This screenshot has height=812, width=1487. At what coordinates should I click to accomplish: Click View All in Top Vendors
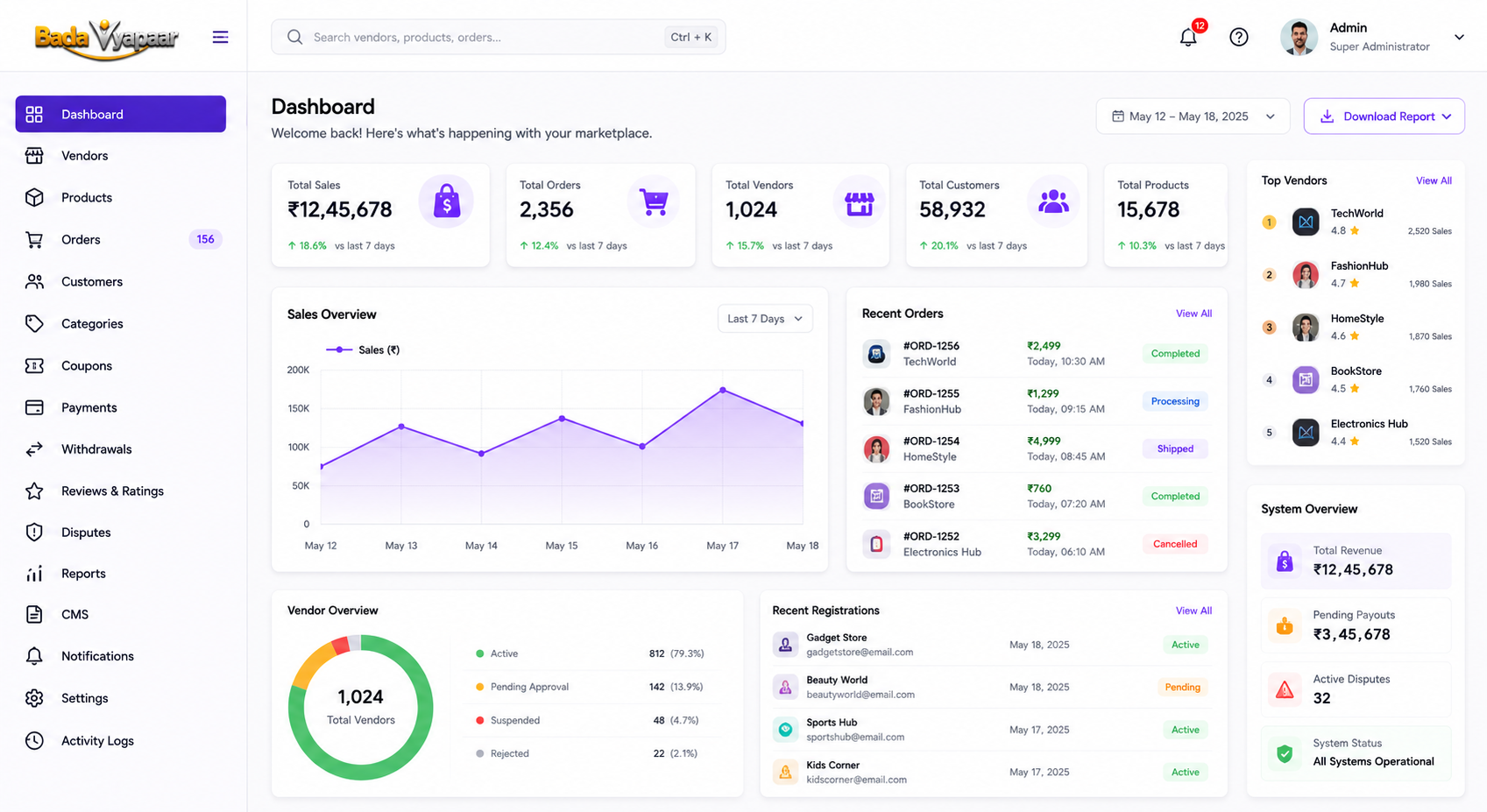pos(1434,180)
